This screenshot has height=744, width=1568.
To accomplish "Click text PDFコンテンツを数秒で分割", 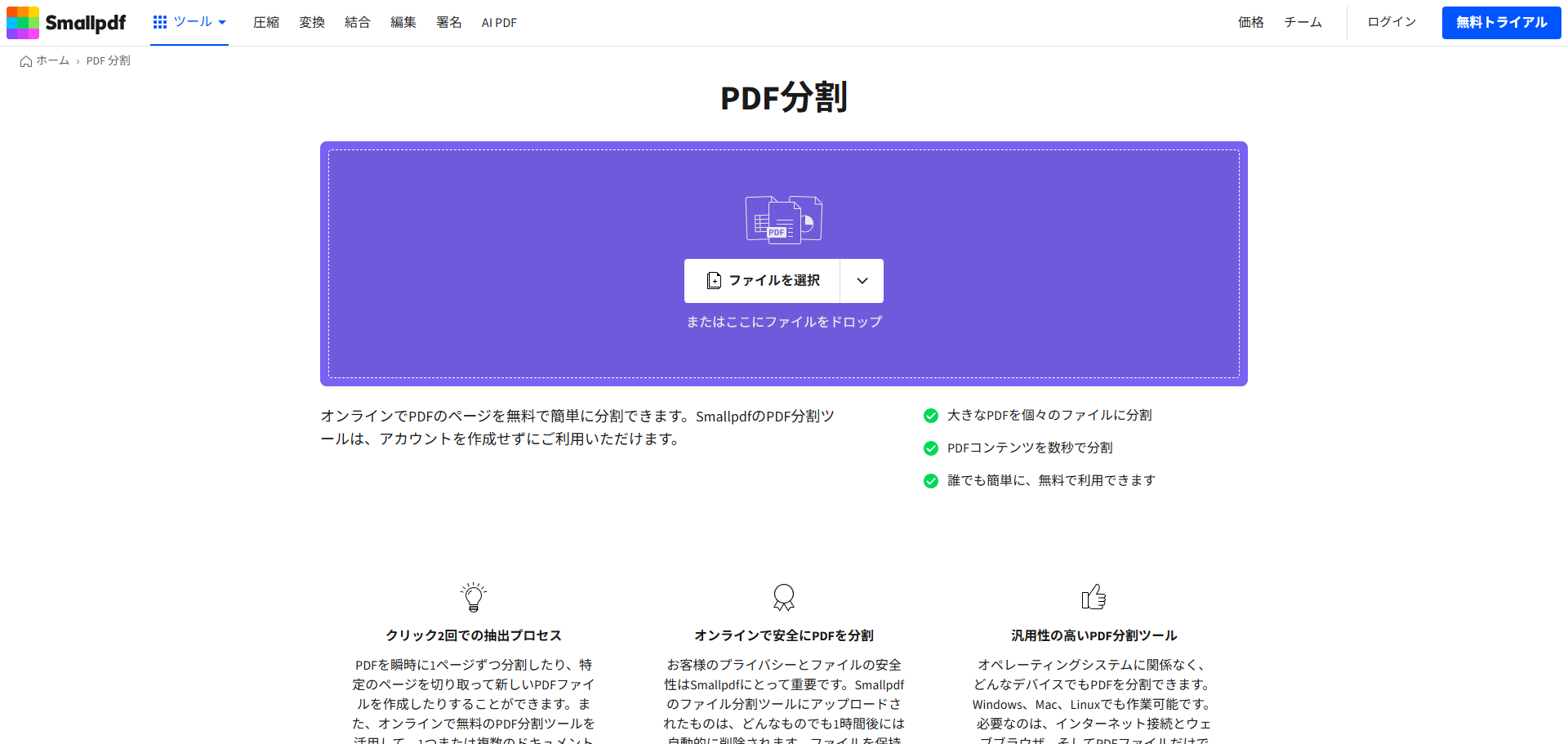I will coord(1030,448).
